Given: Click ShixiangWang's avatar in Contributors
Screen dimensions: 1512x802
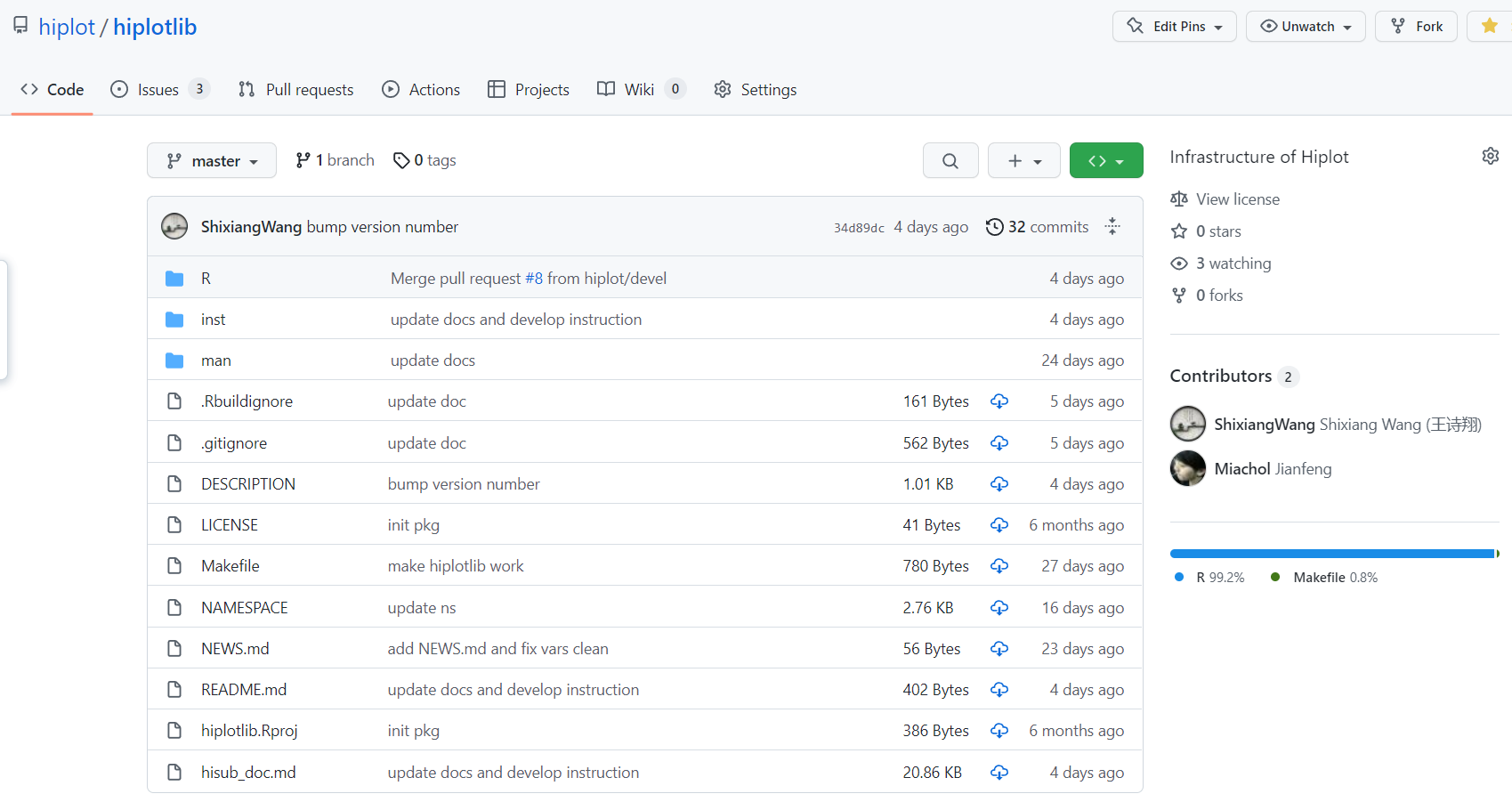Looking at the screenshot, I should [x=1187, y=424].
